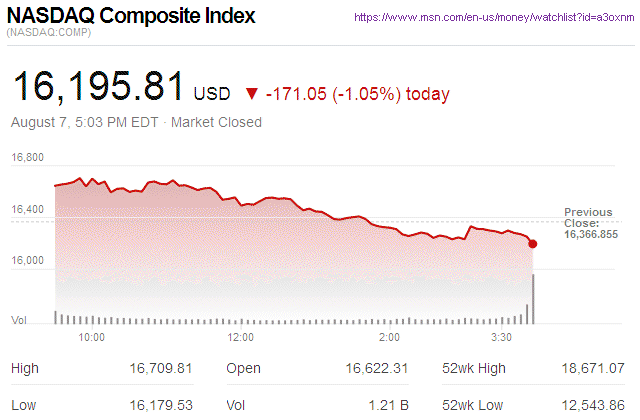Click the High value 16,709.81
The image size is (640, 420).
point(161,368)
